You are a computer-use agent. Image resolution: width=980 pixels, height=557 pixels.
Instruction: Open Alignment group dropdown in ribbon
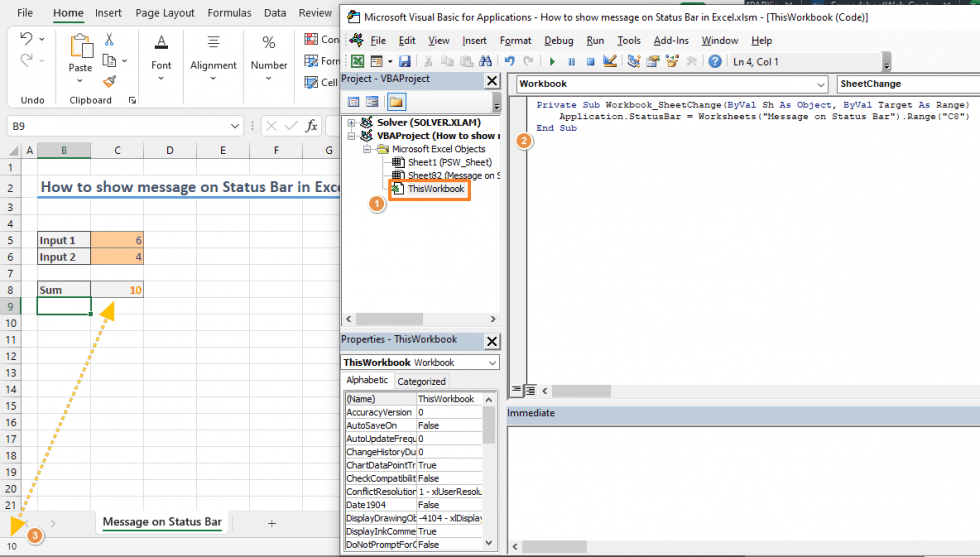(x=213, y=79)
